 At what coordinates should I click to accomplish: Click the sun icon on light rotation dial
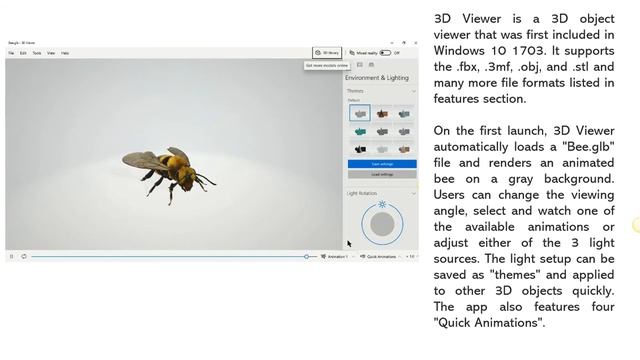(382, 204)
